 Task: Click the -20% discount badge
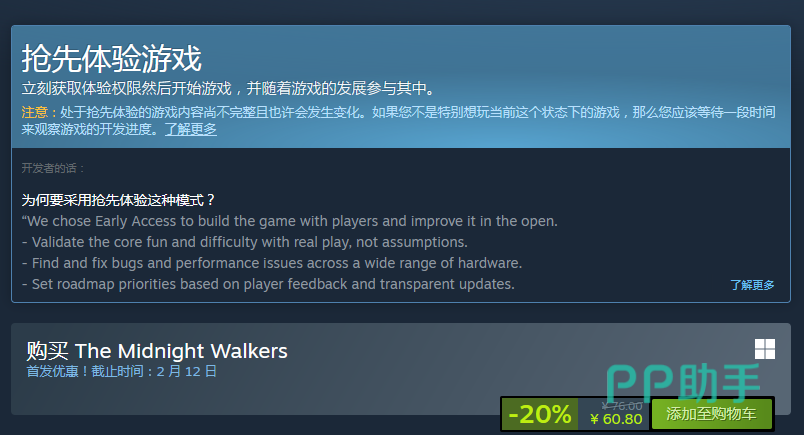(x=539, y=413)
